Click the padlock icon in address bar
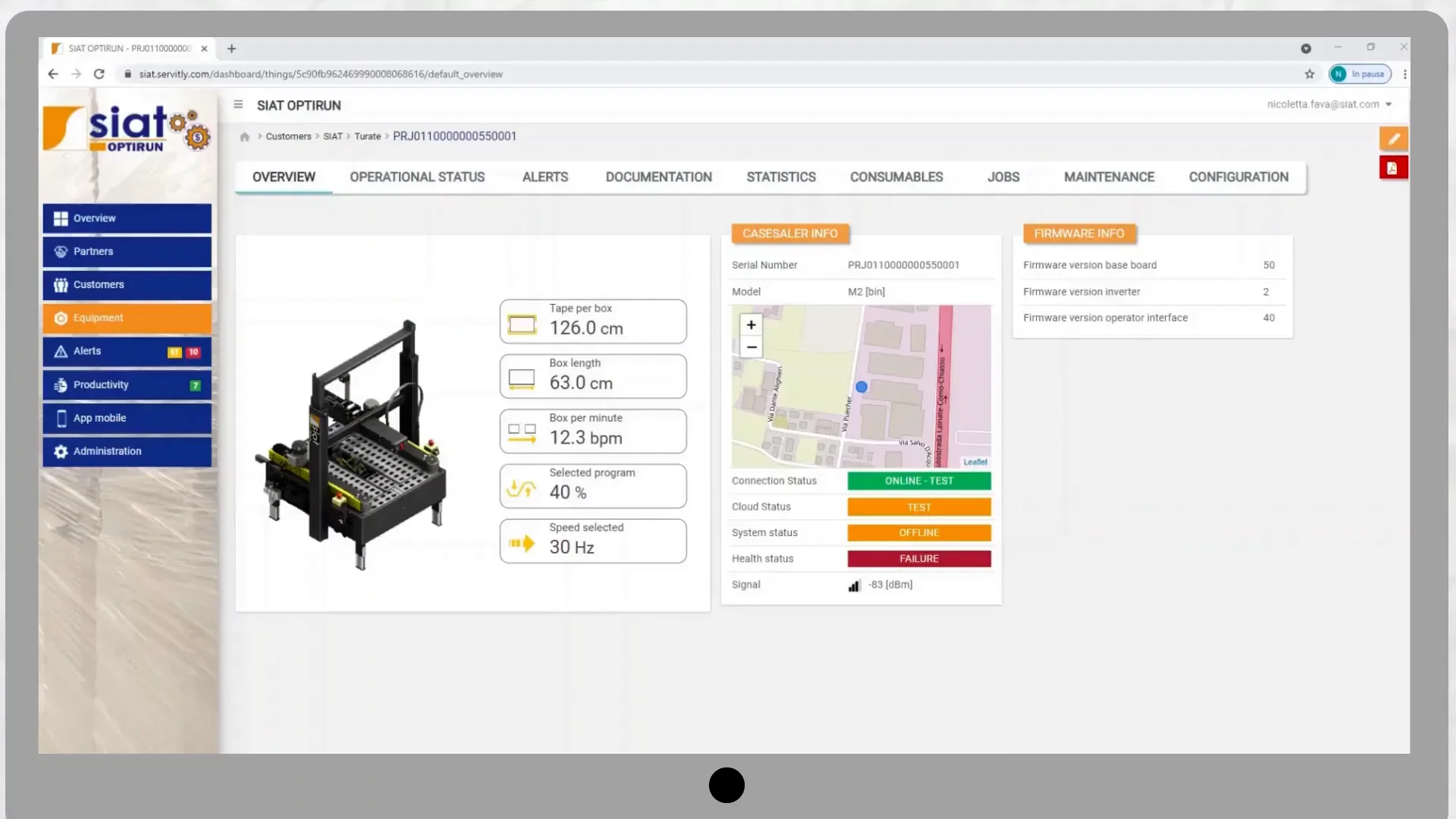 (x=127, y=74)
